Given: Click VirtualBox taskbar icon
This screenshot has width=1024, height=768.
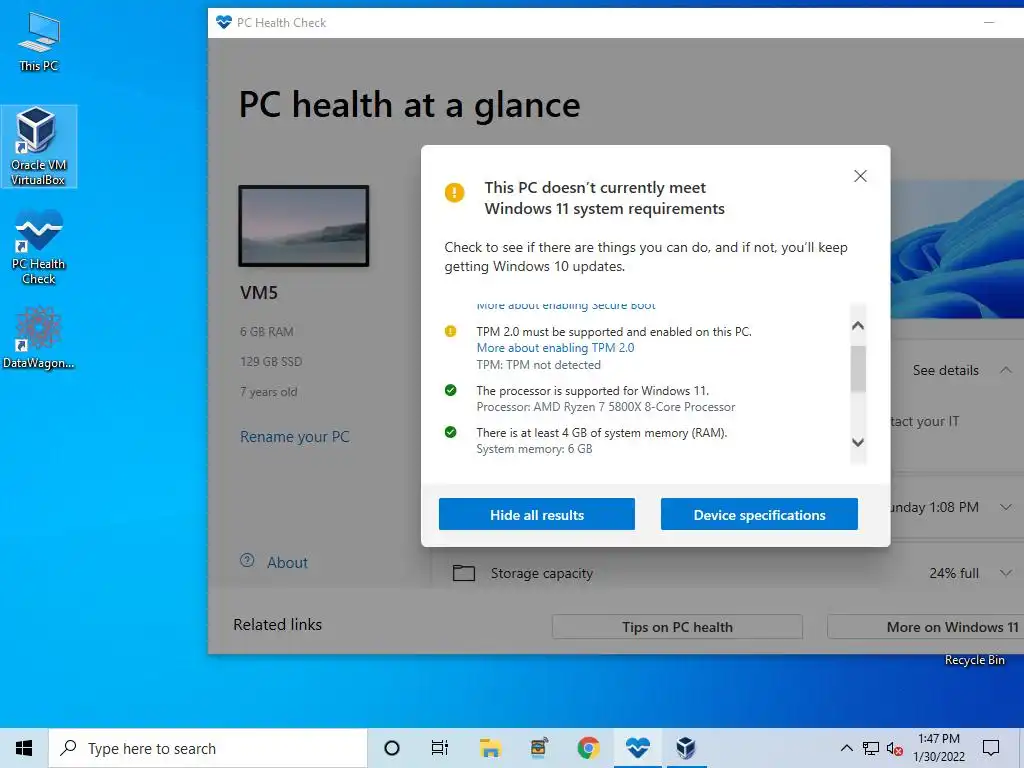Looking at the screenshot, I should point(686,748).
